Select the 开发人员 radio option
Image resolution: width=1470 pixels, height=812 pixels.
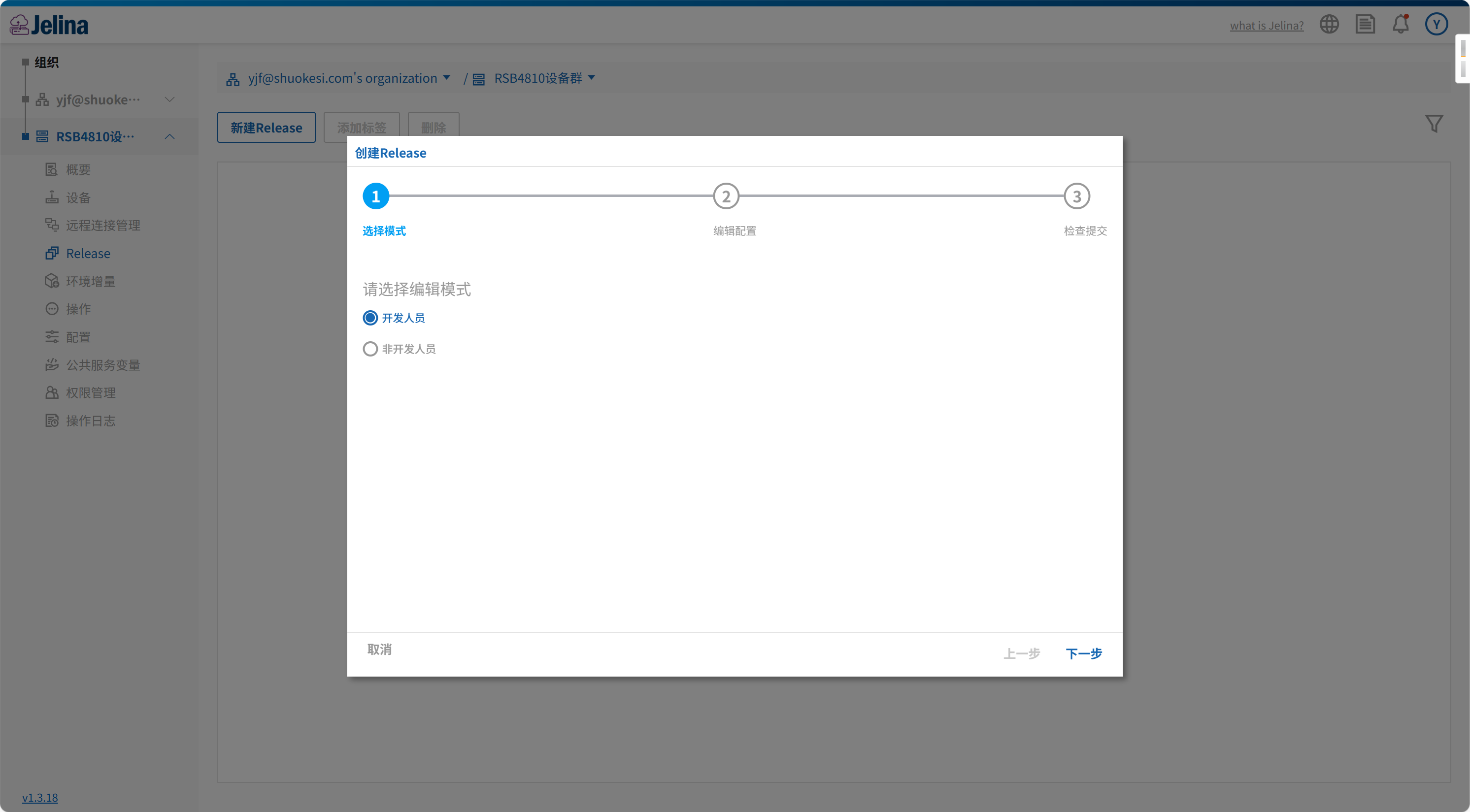click(370, 318)
